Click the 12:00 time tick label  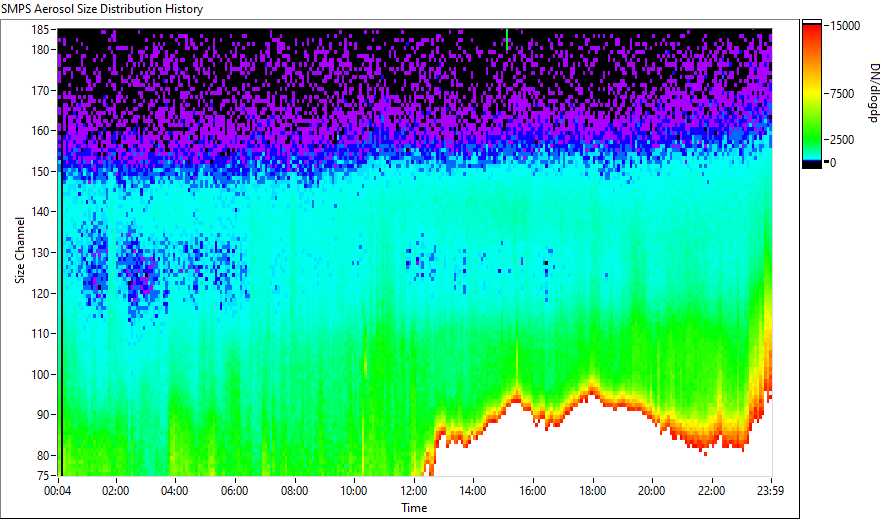pyautogui.click(x=413, y=491)
